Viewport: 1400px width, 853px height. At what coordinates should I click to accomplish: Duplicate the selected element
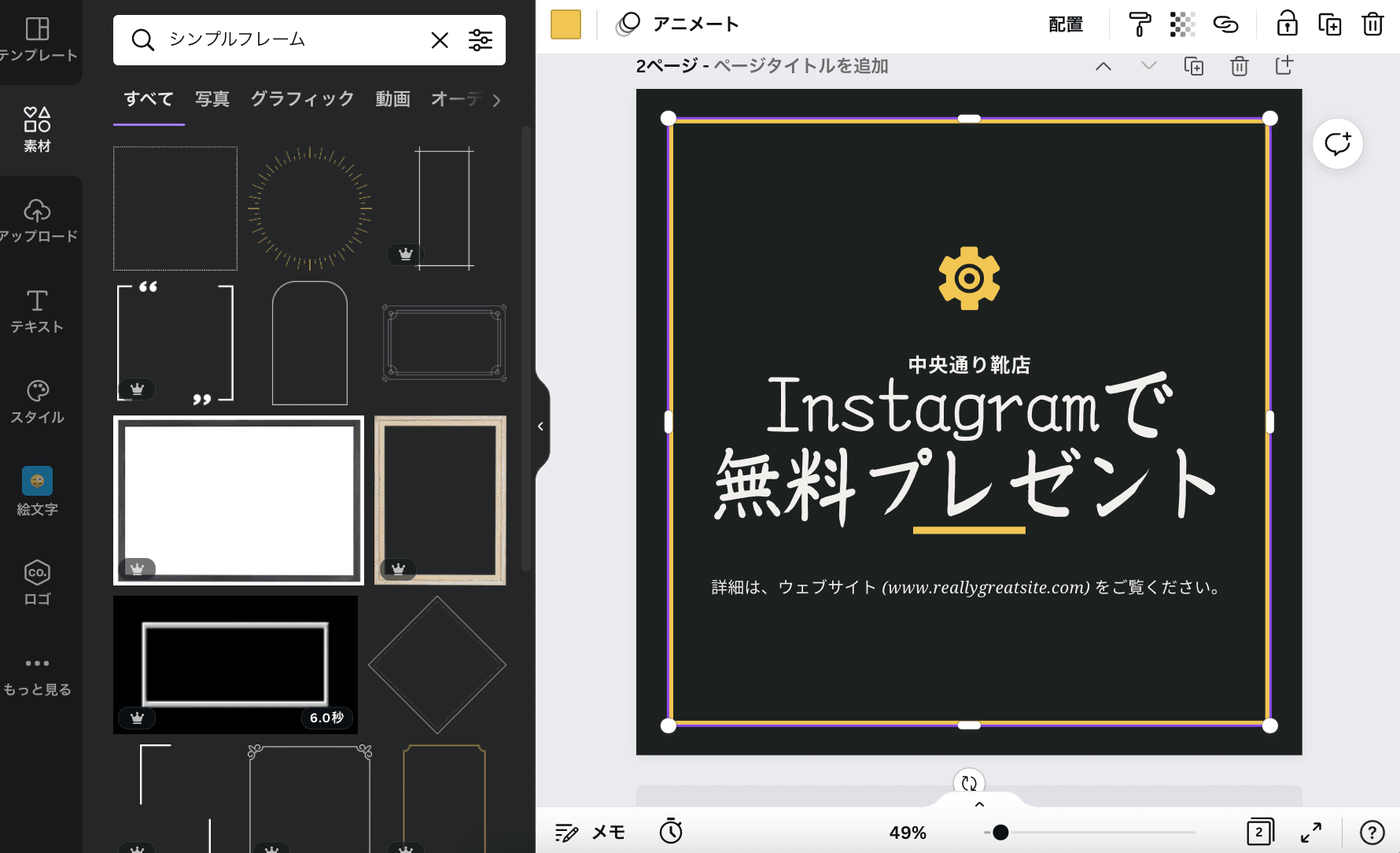tap(1331, 24)
